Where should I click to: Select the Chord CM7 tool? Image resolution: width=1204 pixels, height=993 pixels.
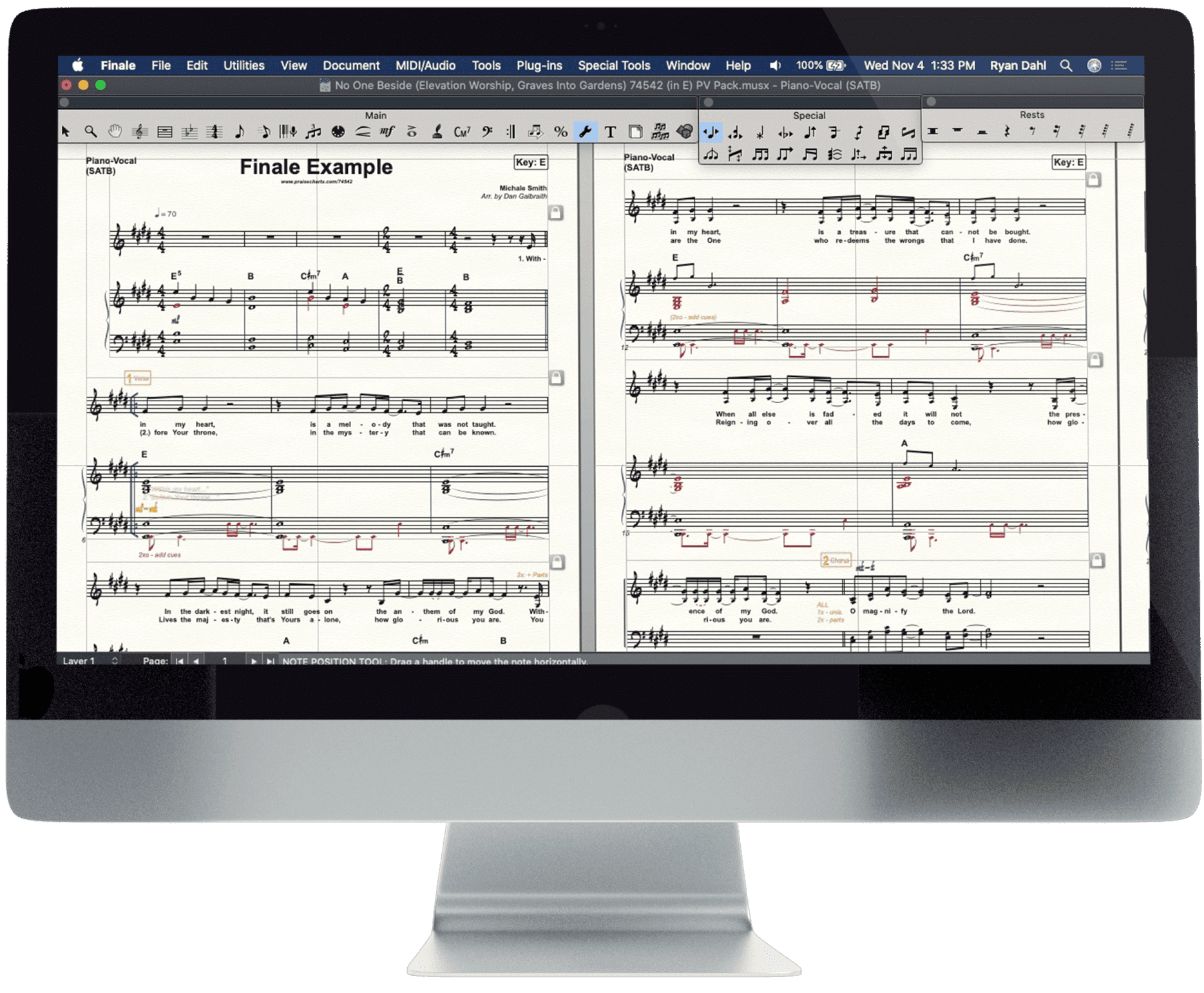[462, 132]
